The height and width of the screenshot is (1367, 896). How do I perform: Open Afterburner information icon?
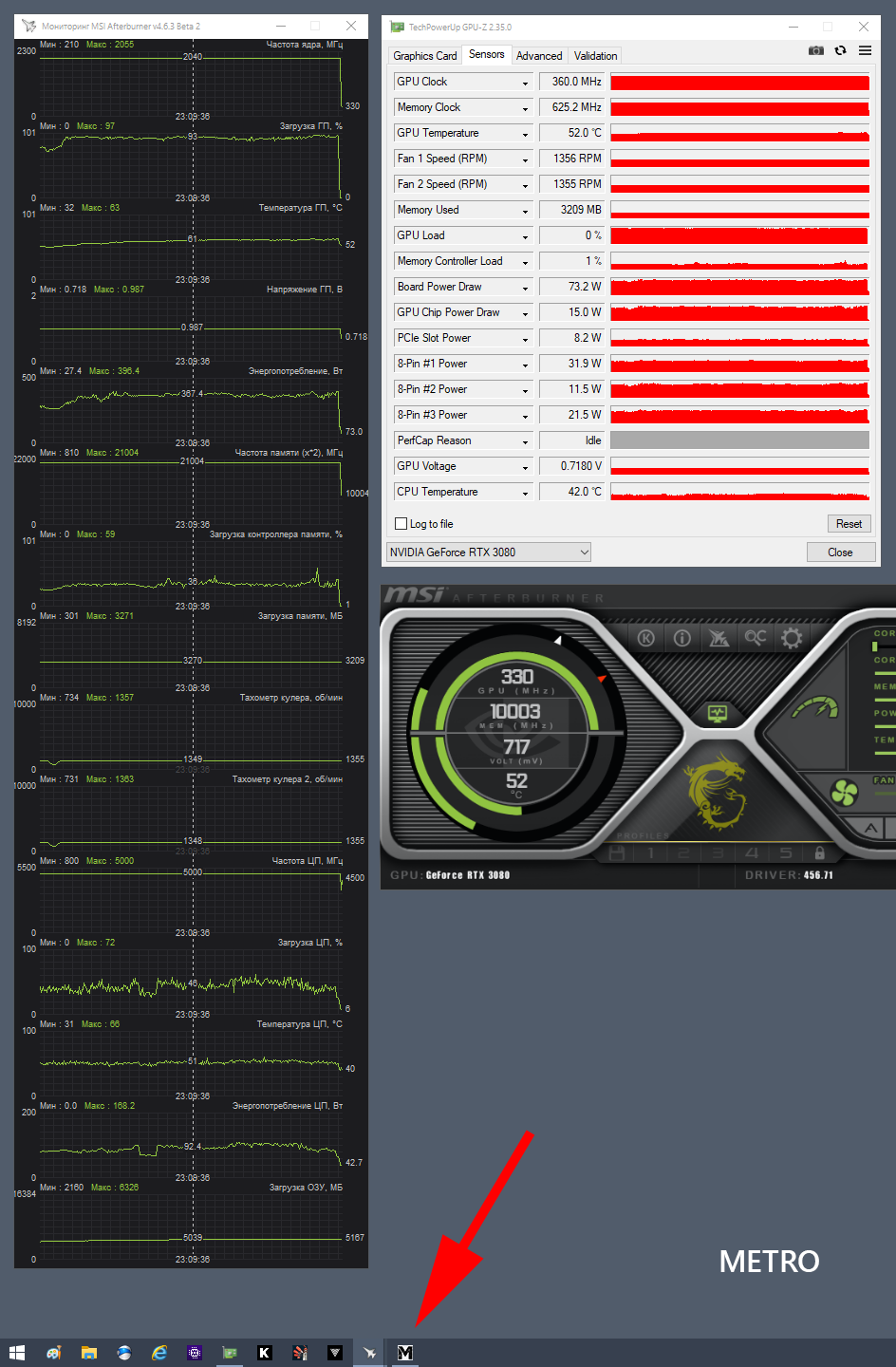681,638
